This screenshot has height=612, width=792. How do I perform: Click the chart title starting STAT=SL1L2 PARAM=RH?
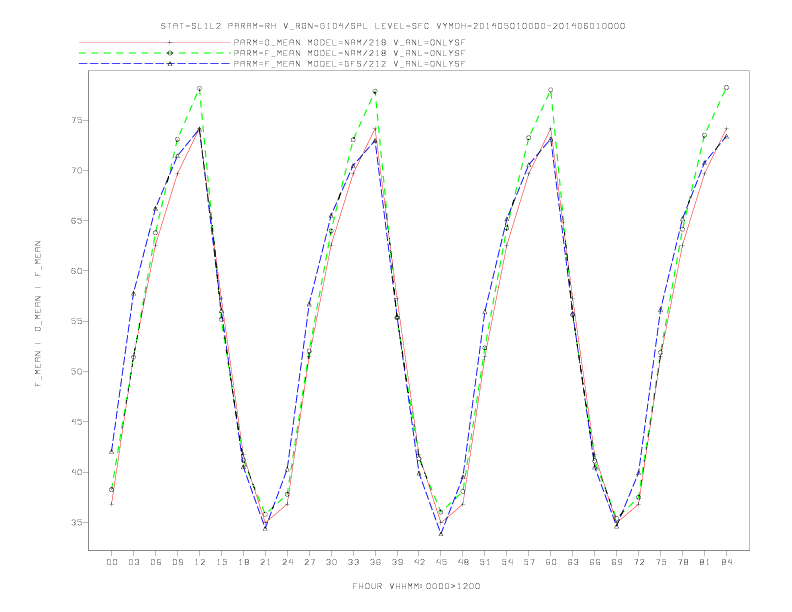pyautogui.click(x=392, y=26)
